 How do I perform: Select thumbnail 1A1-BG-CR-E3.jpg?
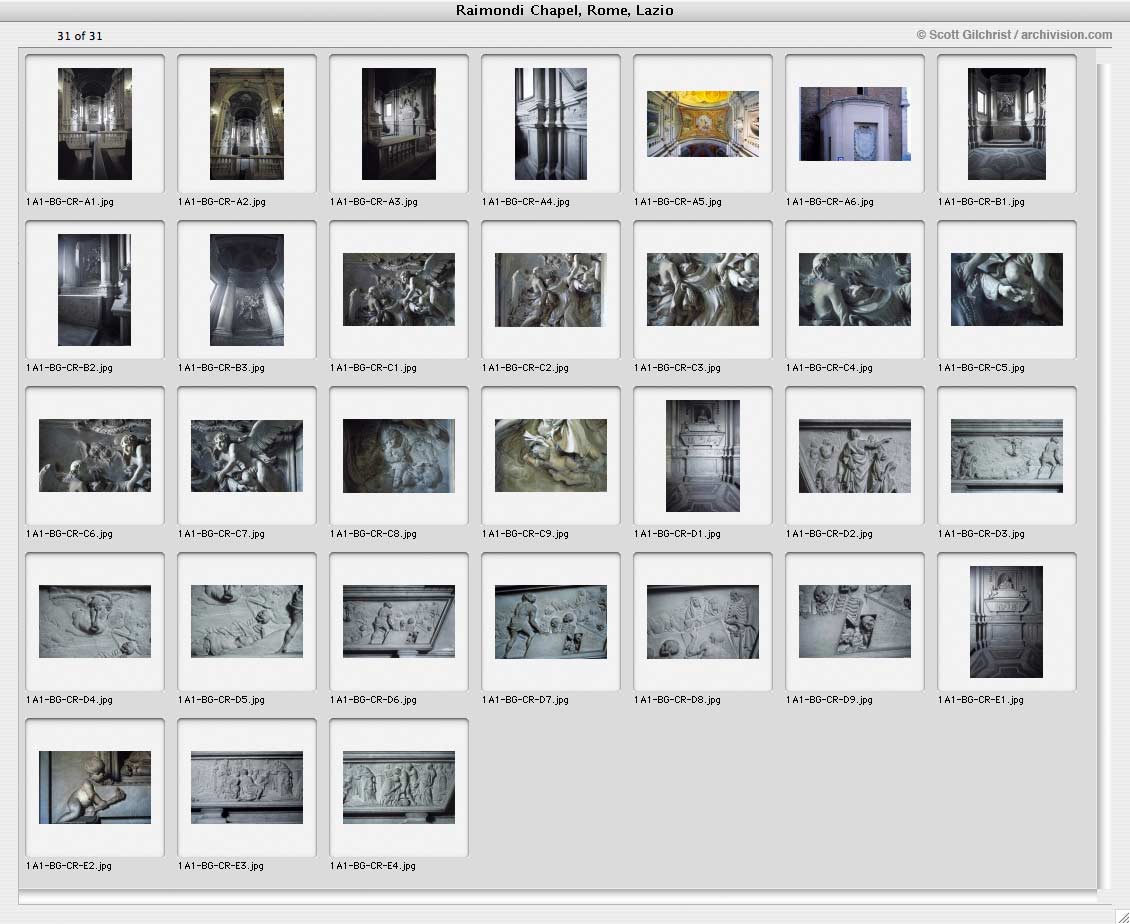(x=246, y=787)
